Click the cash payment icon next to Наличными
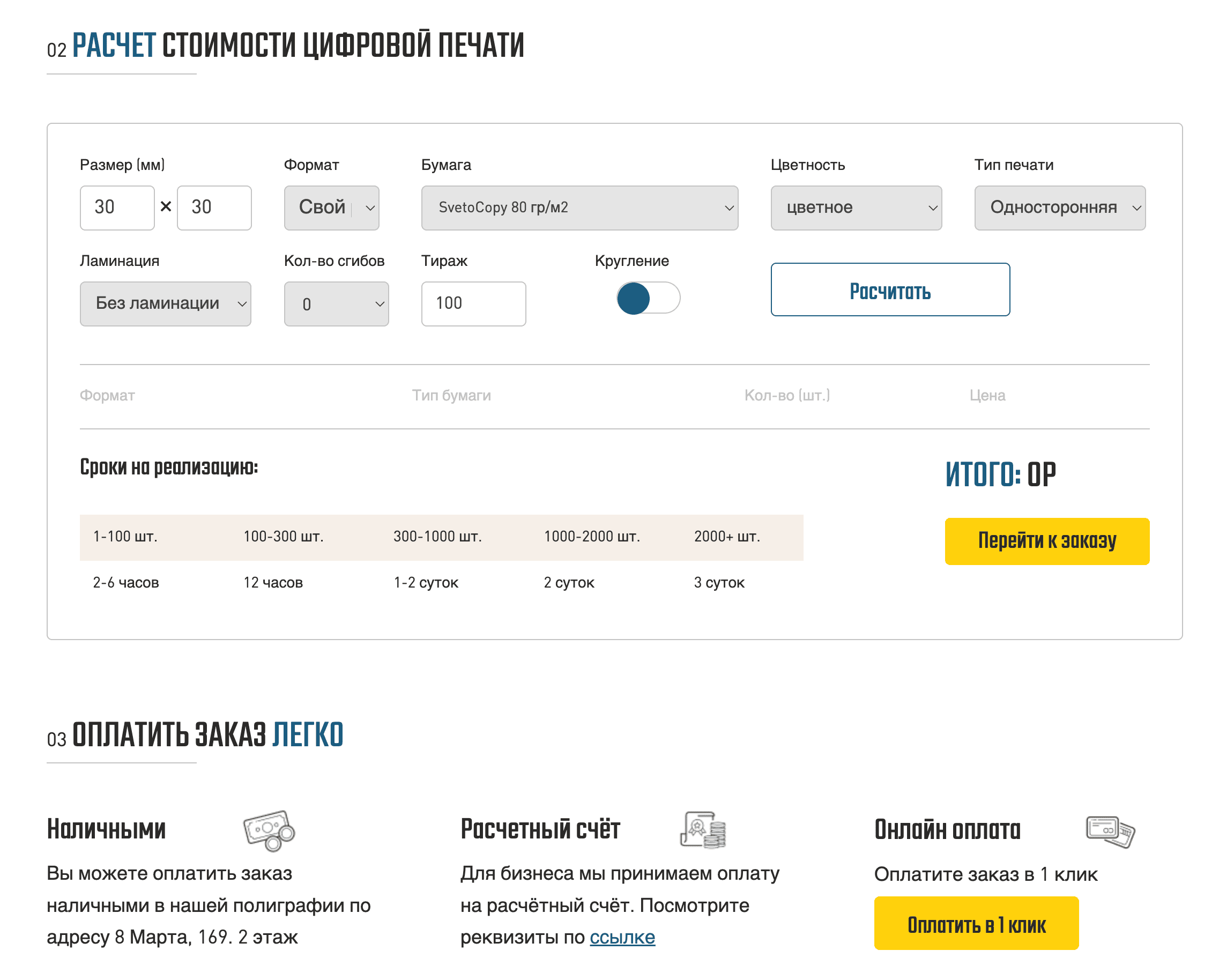The height and width of the screenshot is (980, 1219). [268, 830]
